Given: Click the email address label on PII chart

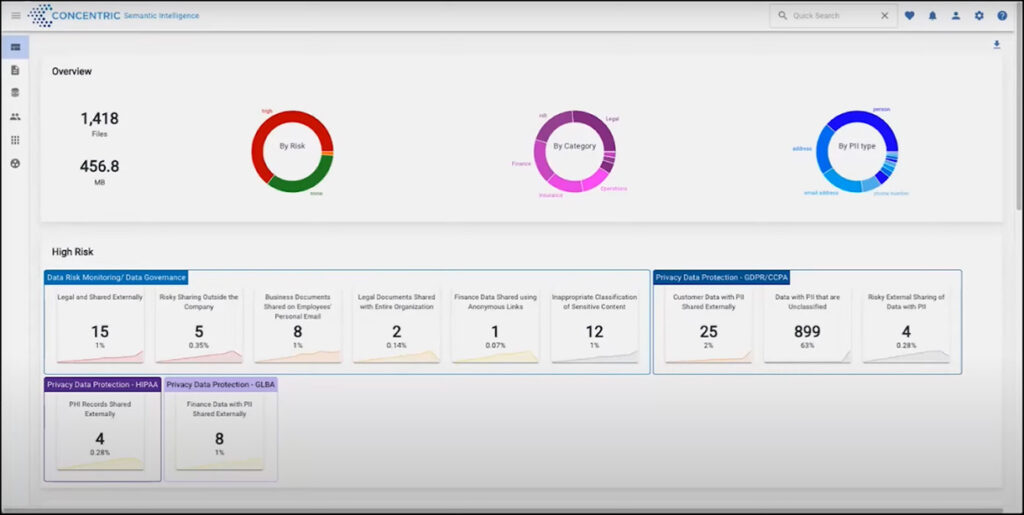Looking at the screenshot, I should (820, 193).
